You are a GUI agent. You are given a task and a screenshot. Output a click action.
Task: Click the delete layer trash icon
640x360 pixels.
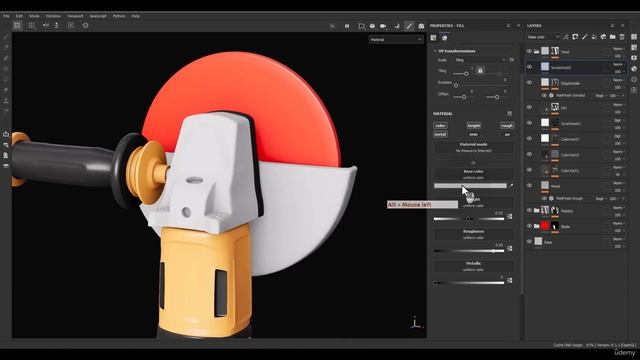coord(622,37)
